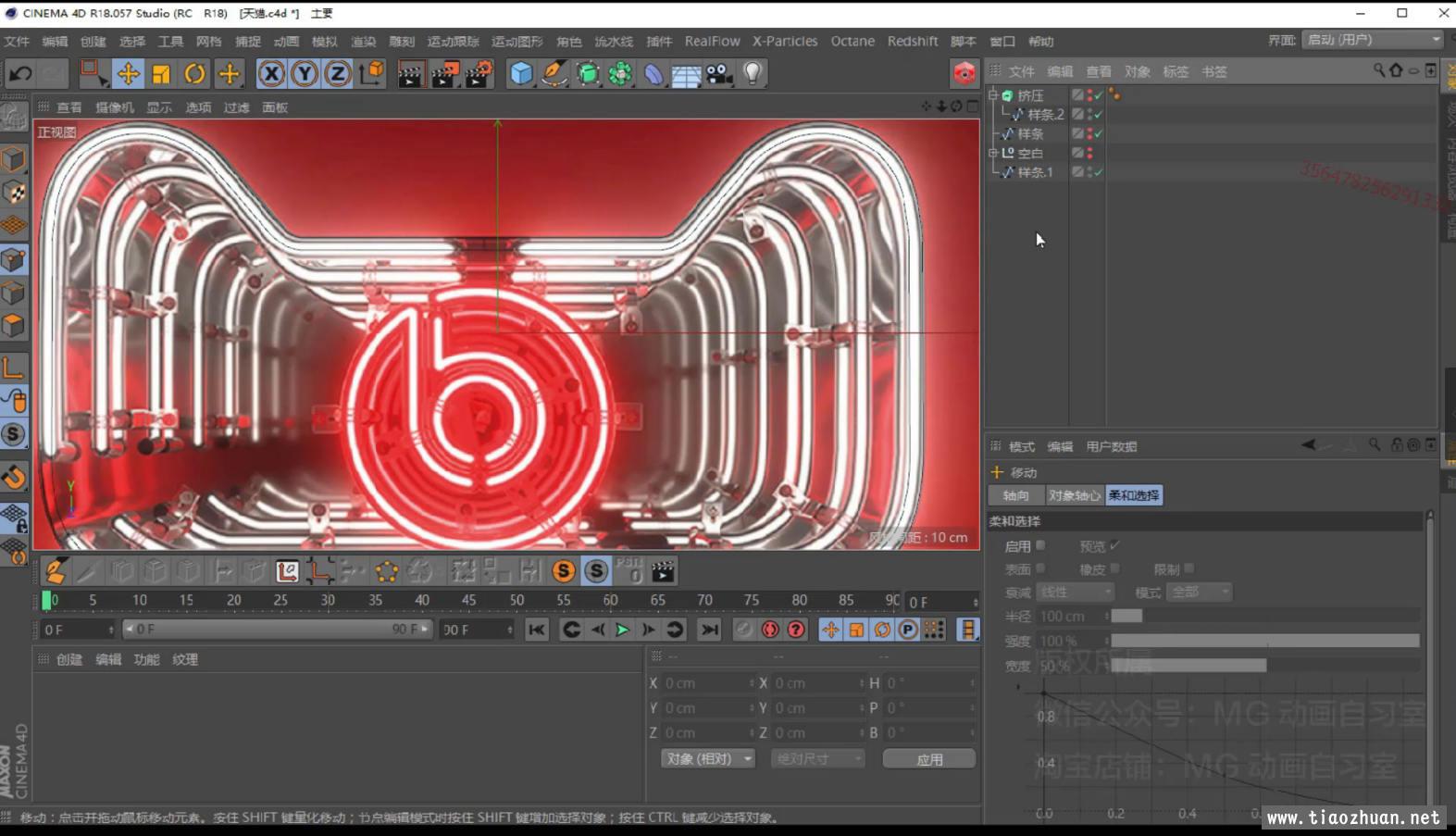Add a Cube primitive object
The width and height of the screenshot is (1456, 836).
521,73
